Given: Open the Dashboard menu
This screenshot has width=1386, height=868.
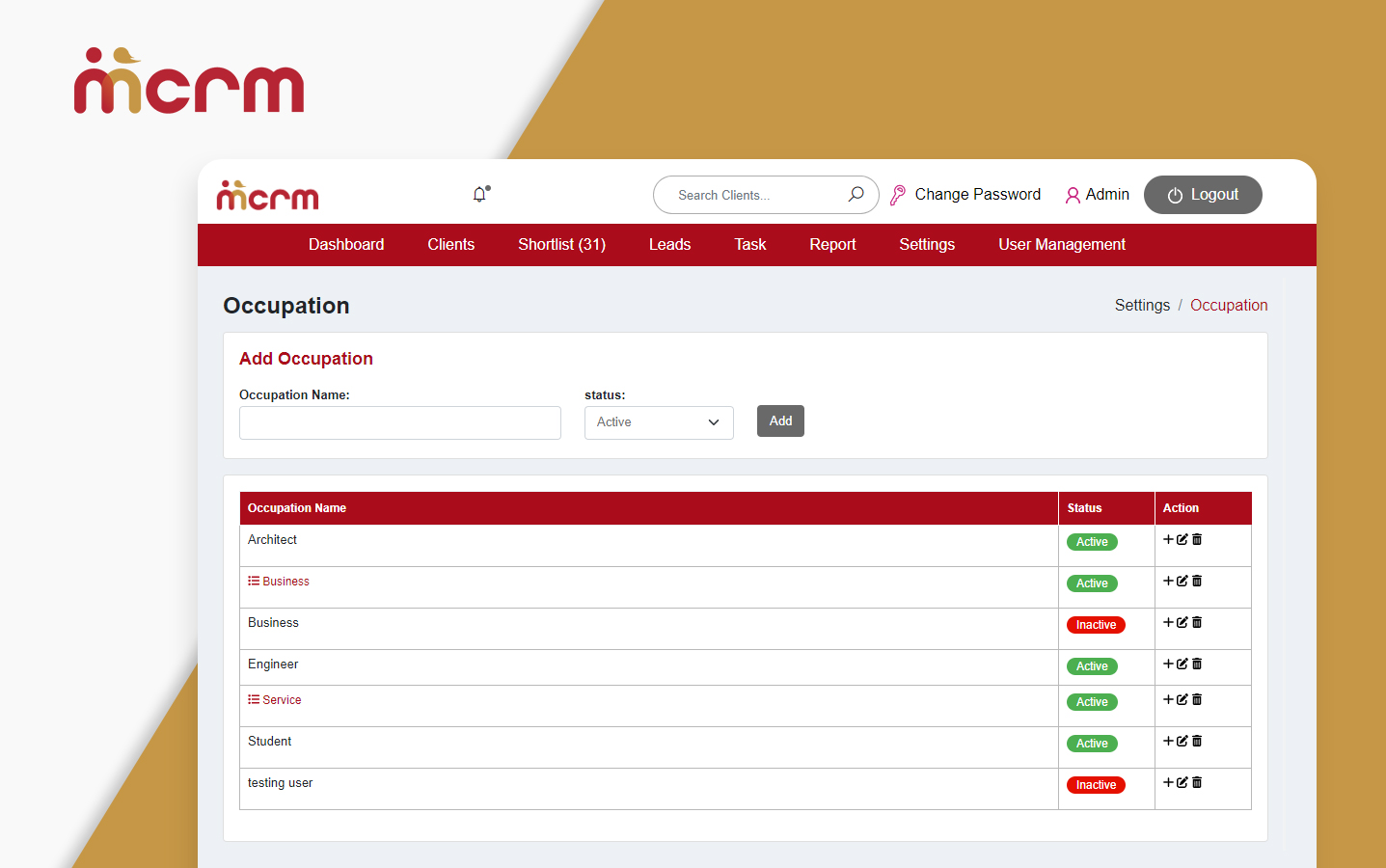Looking at the screenshot, I should [346, 245].
